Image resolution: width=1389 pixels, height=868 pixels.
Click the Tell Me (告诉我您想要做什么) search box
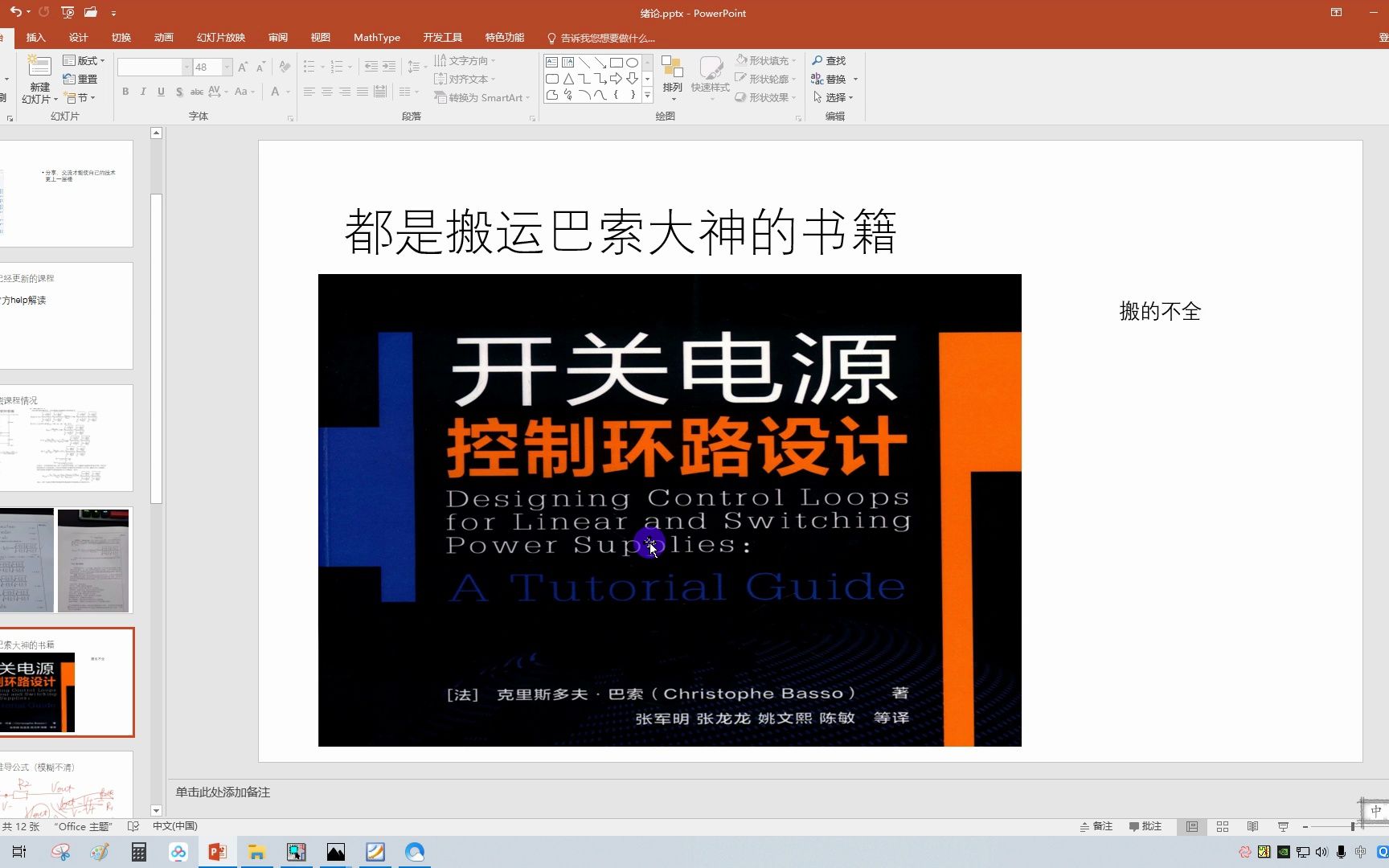tap(601, 38)
